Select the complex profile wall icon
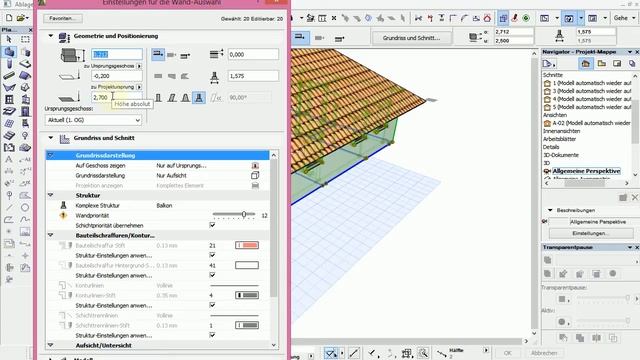This screenshot has width=640, height=360. coord(199,98)
